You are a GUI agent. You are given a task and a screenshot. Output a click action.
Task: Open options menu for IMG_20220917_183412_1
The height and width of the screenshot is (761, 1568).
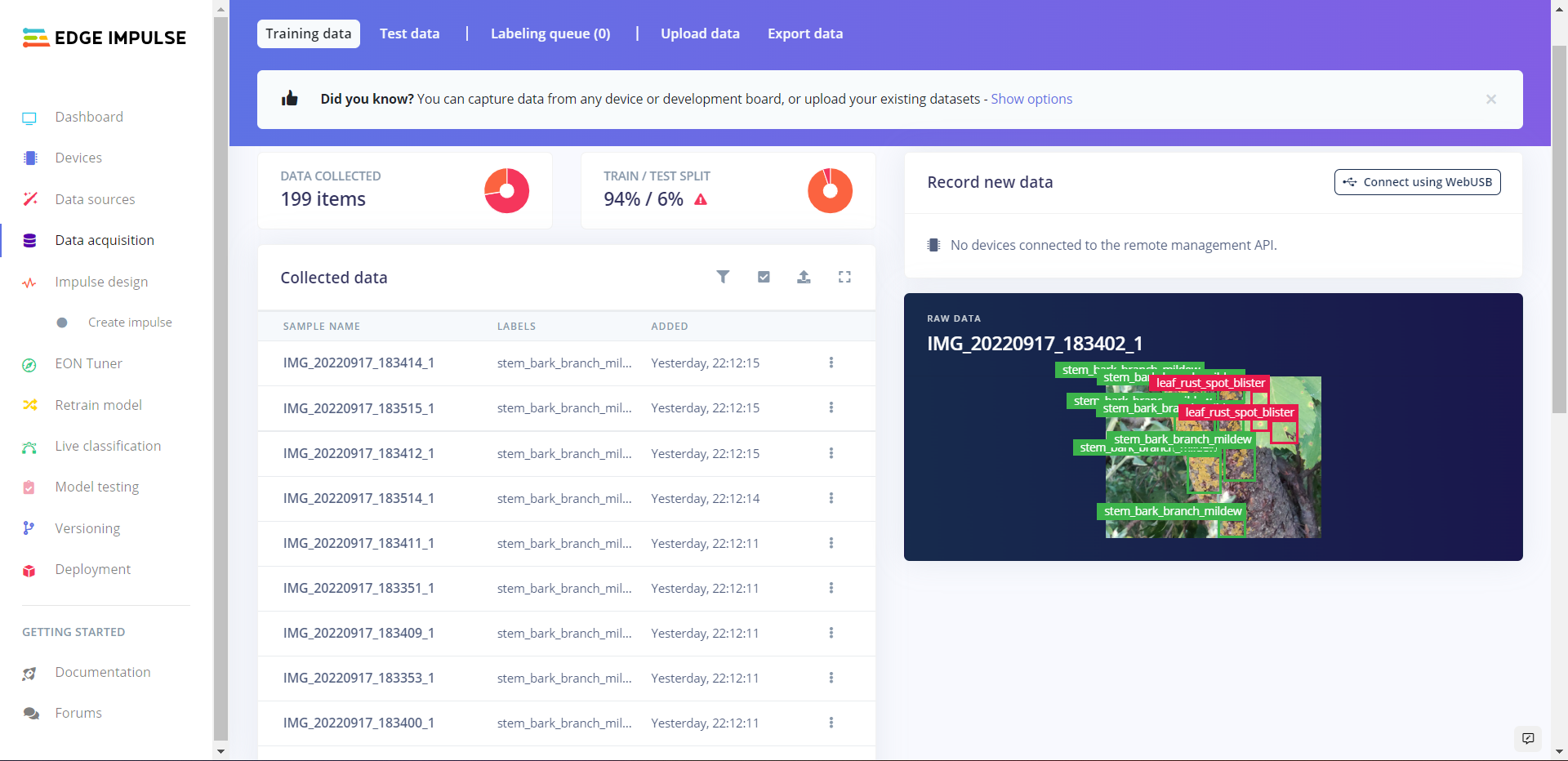pyautogui.click(x=831, y=453)
